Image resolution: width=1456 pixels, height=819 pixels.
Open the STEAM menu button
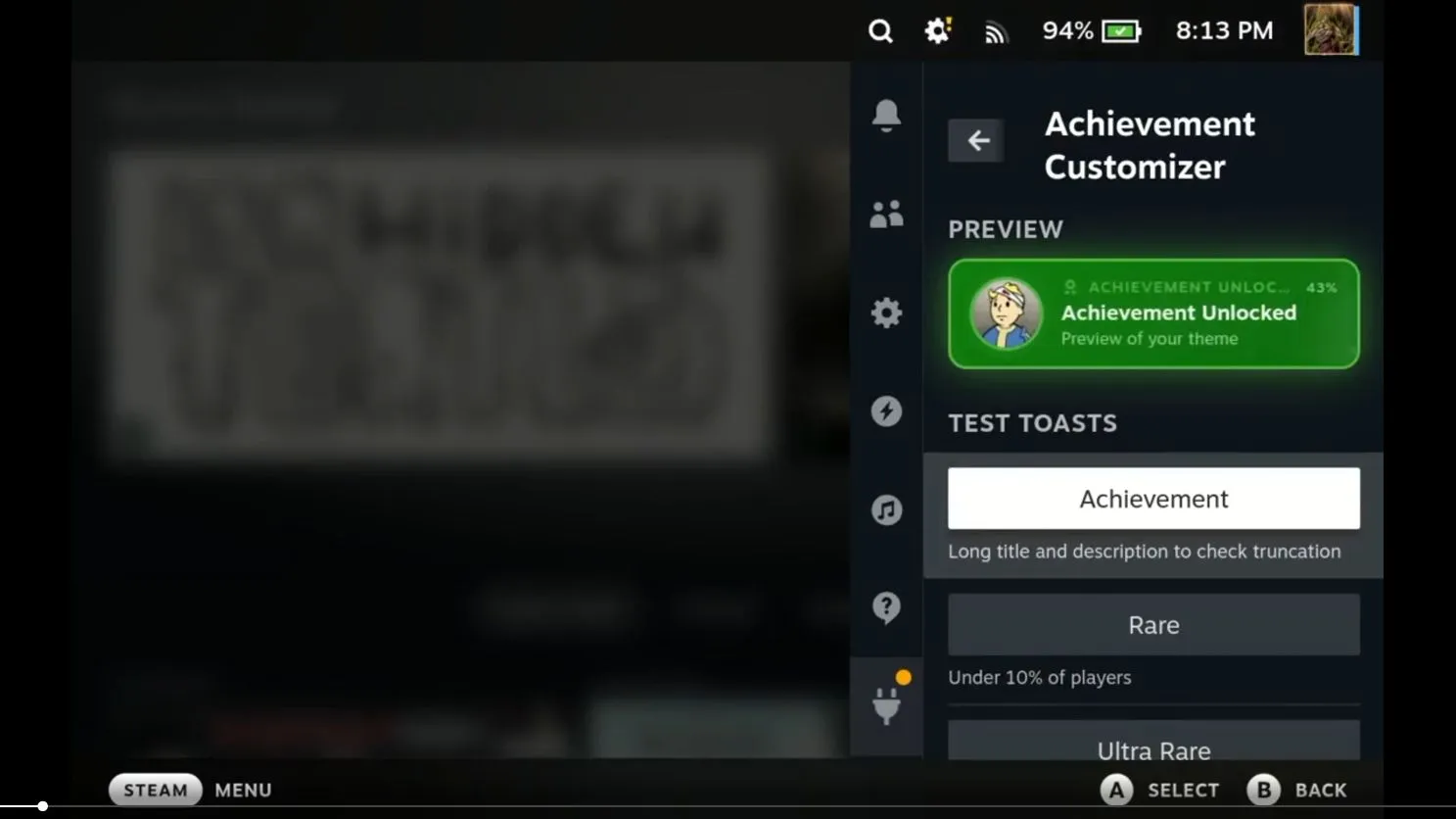(155, 790)
